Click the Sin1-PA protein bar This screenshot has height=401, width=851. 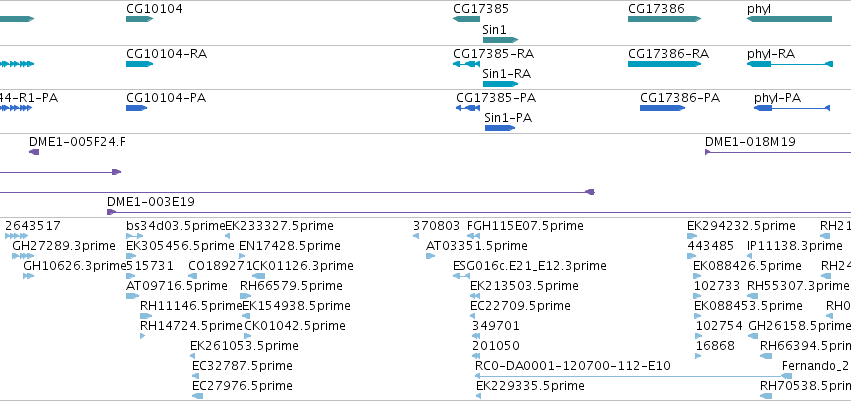(500, 128)
